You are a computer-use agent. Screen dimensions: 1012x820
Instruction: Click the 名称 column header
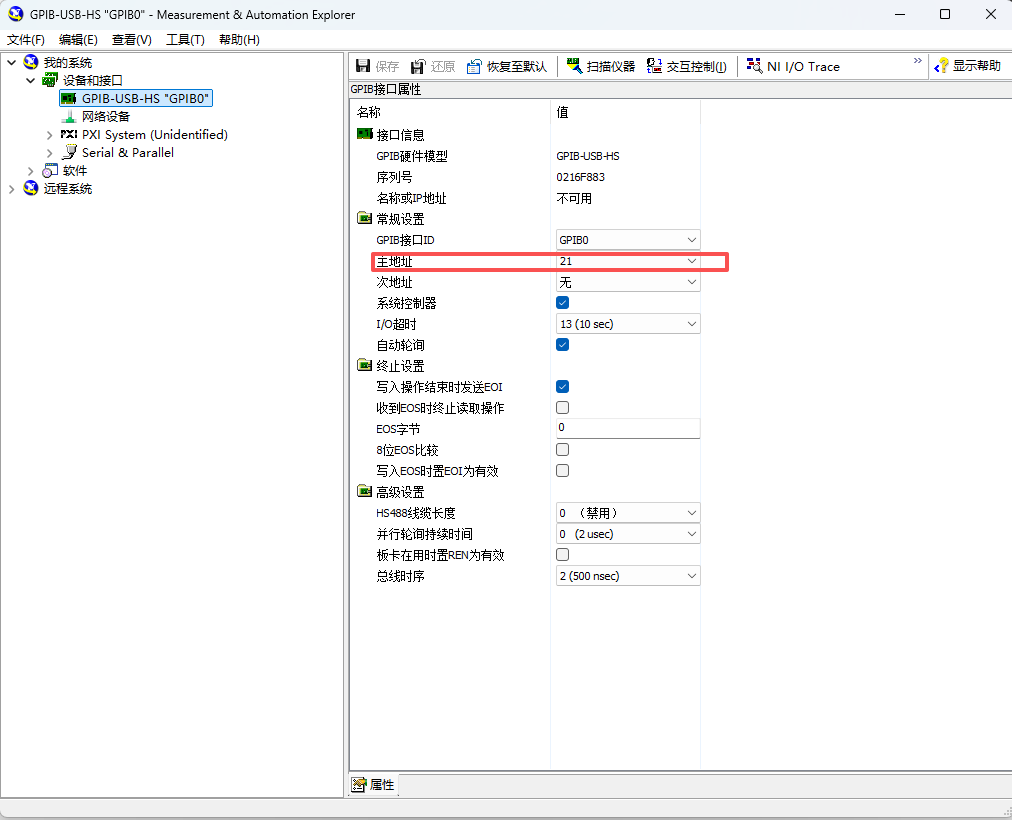point(369,112)
